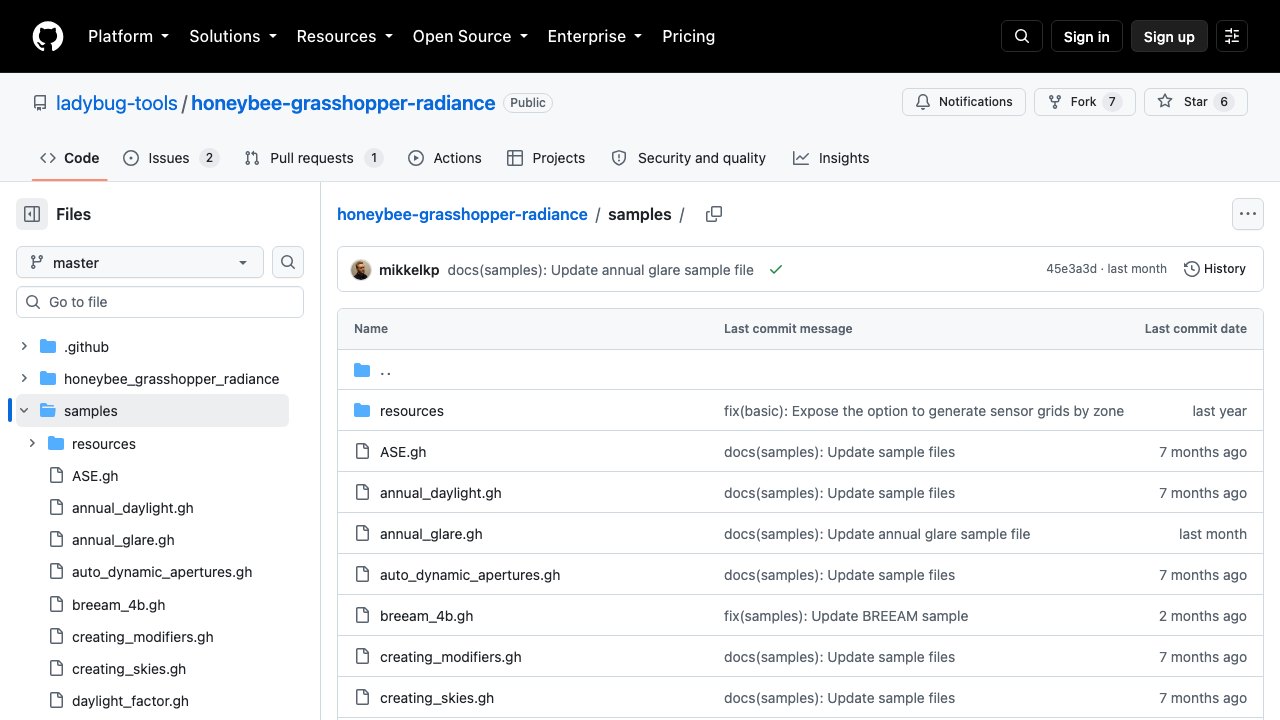Image resolution: width=1280 pixels, height=720 pixels.
Task: Open the Projects tab
Action: coord(546,158)
